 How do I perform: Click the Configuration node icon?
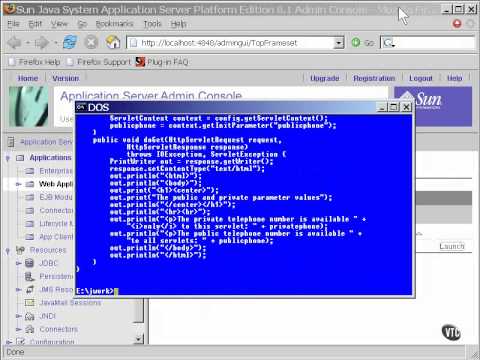pos(20,342)
